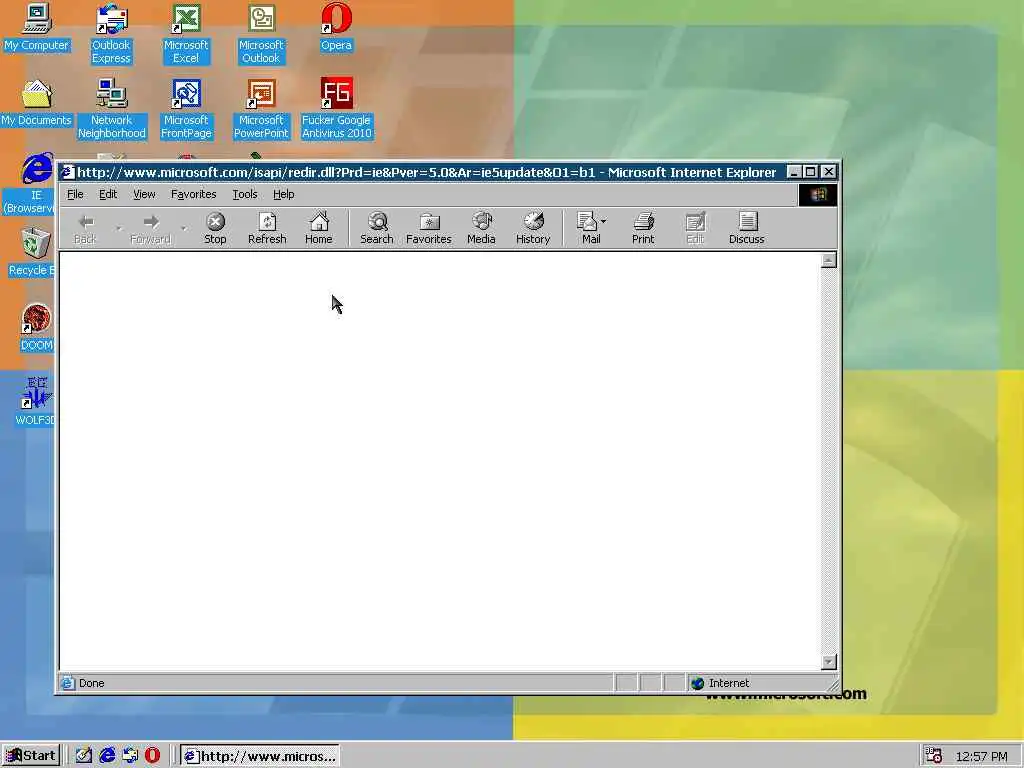Select the Opera desktop shortcut
Image resolution: width=1024 pixels, height=768 pixels.
[336, 27]
